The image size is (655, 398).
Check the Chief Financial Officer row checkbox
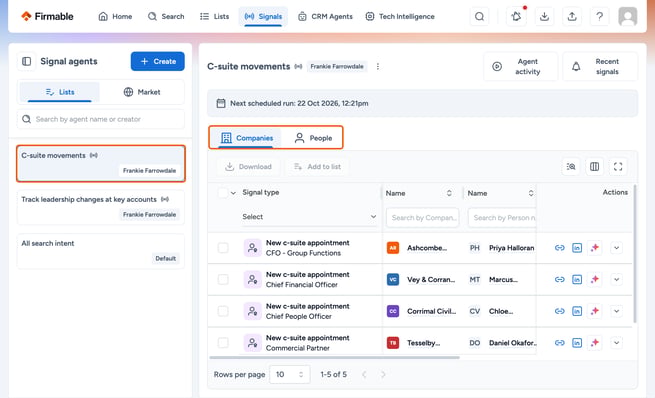pos(223,279)
